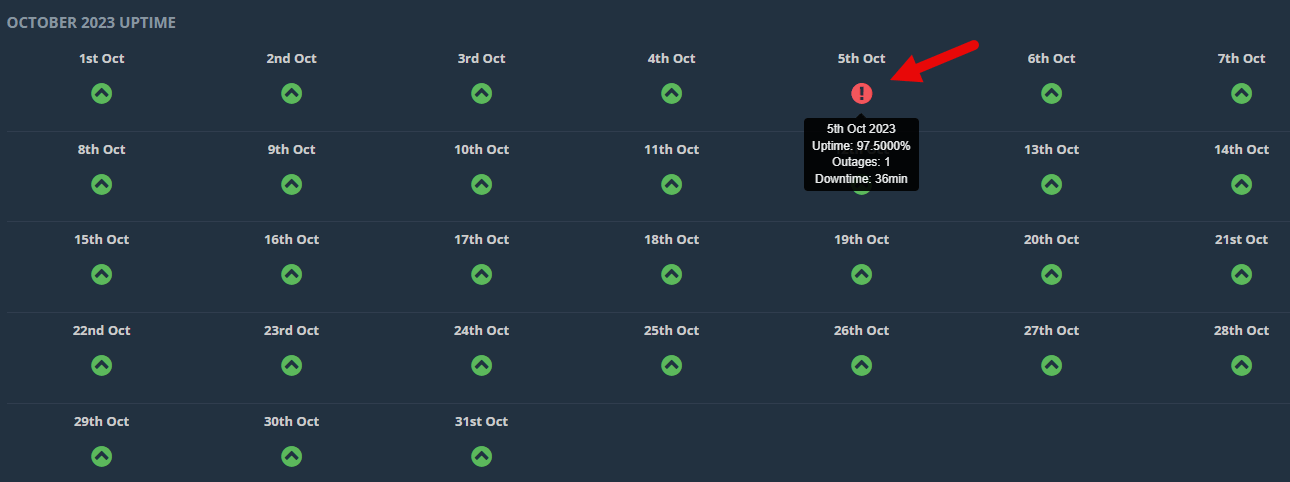Click the green uptime icon under 1st Oct

coord(102,93)
